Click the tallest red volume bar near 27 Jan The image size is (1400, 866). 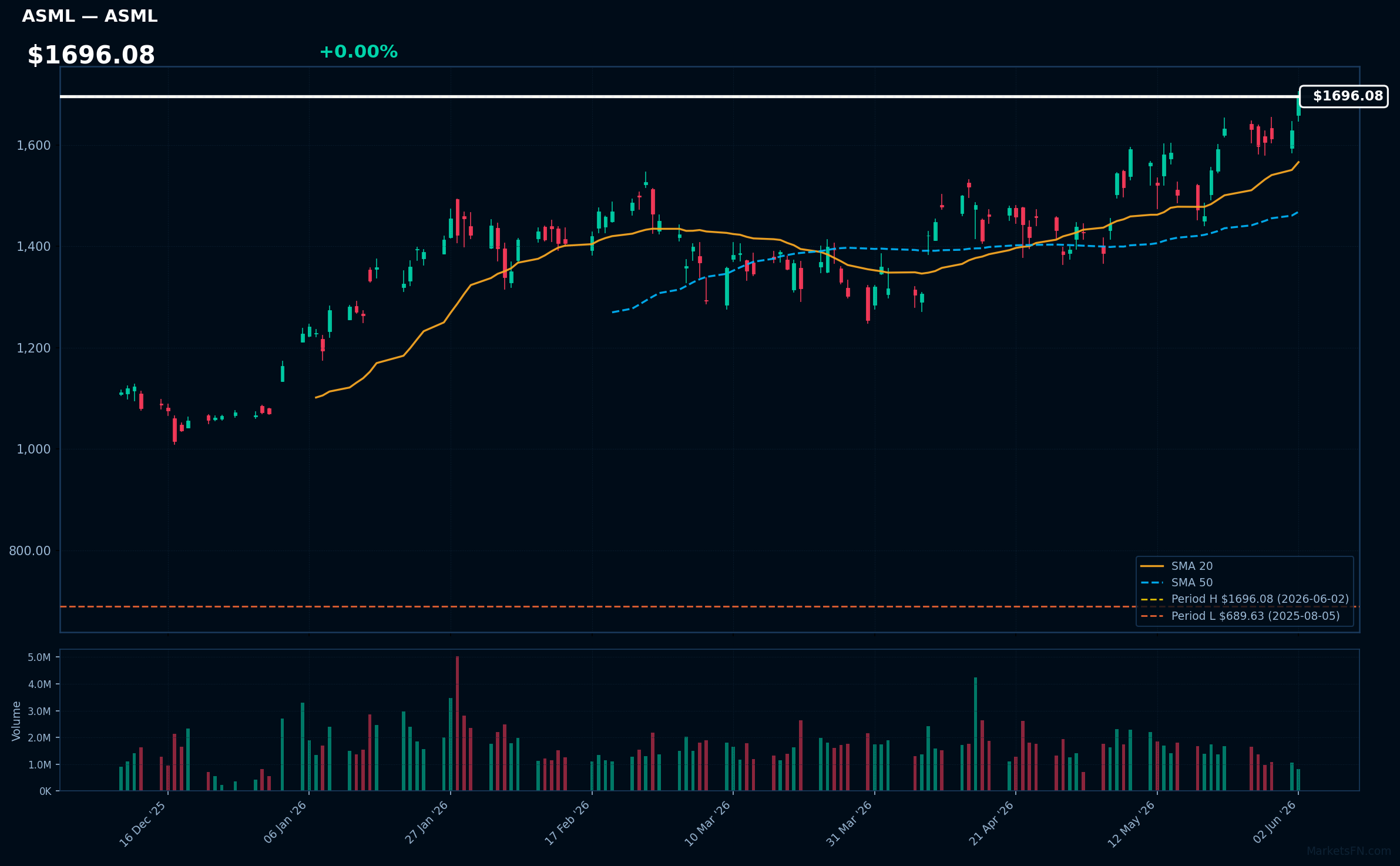(457, 723)
